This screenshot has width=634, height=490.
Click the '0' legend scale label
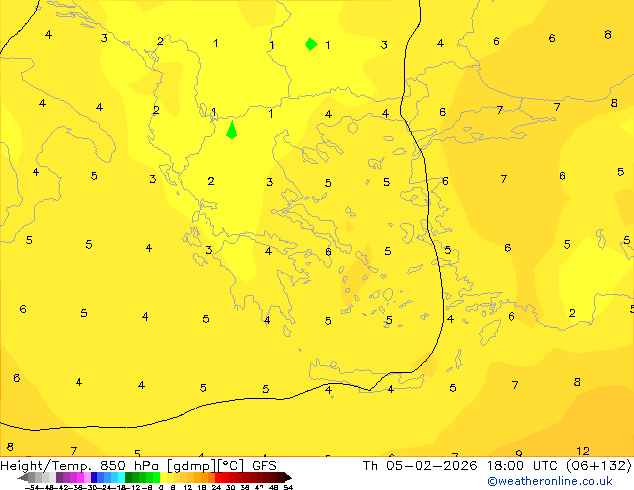click(x=161, y=487)
